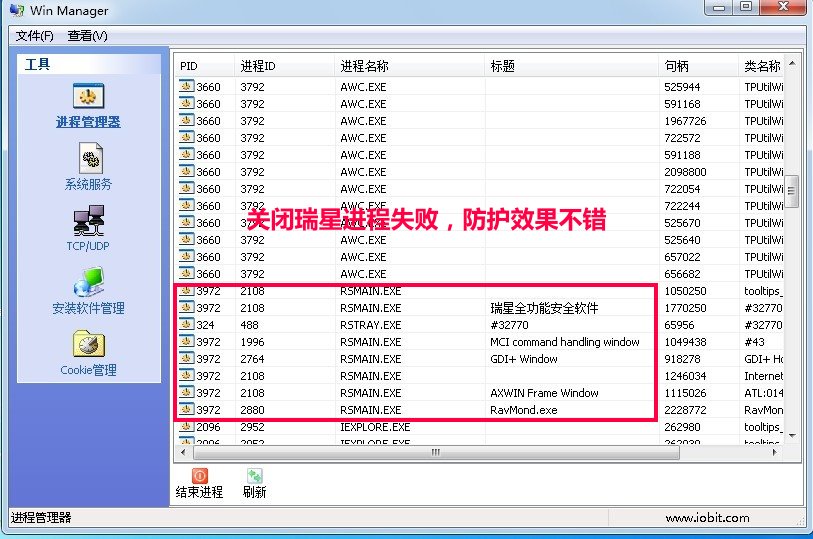Viewport: 813px width, 539px height.
Task: Open the Cookie管理 icon
Action: (x=89, y=344)
